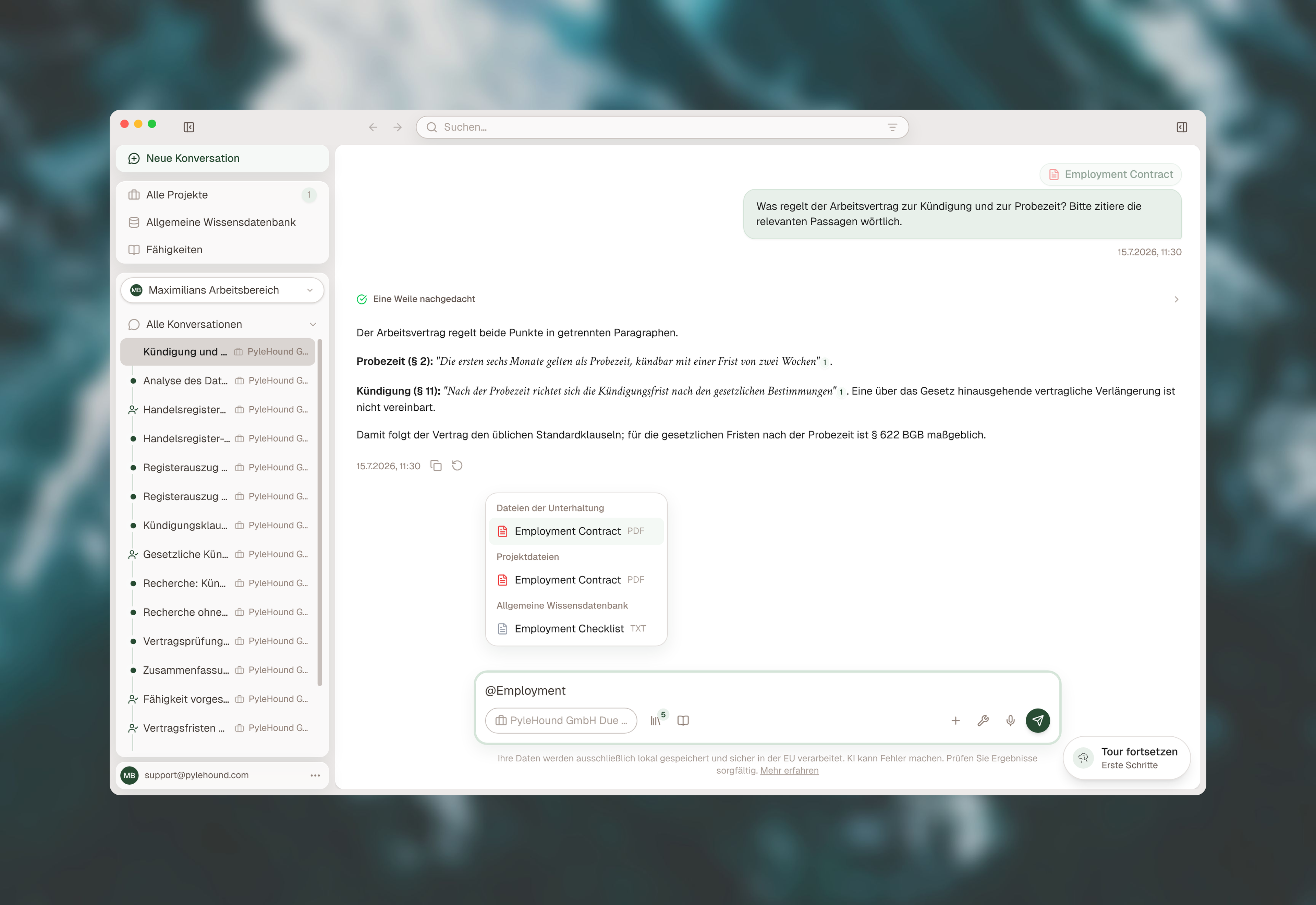The height and width of the screenshot is (905, 1316).
Task: Click citation marker 1 after the Kündigung quote
Action: point(841,392)
